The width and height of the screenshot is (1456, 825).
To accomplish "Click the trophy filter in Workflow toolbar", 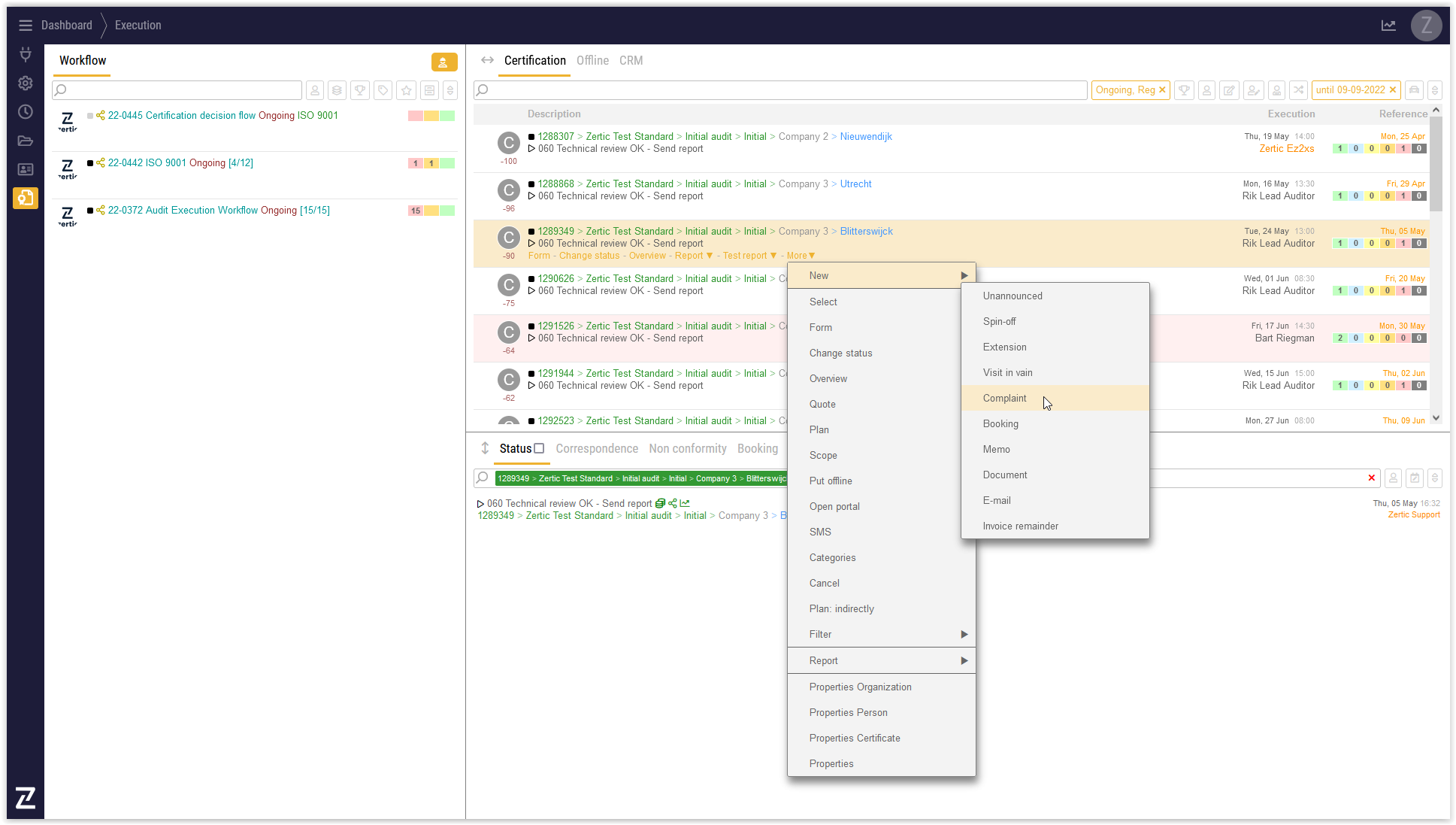I will coord(360,90).
